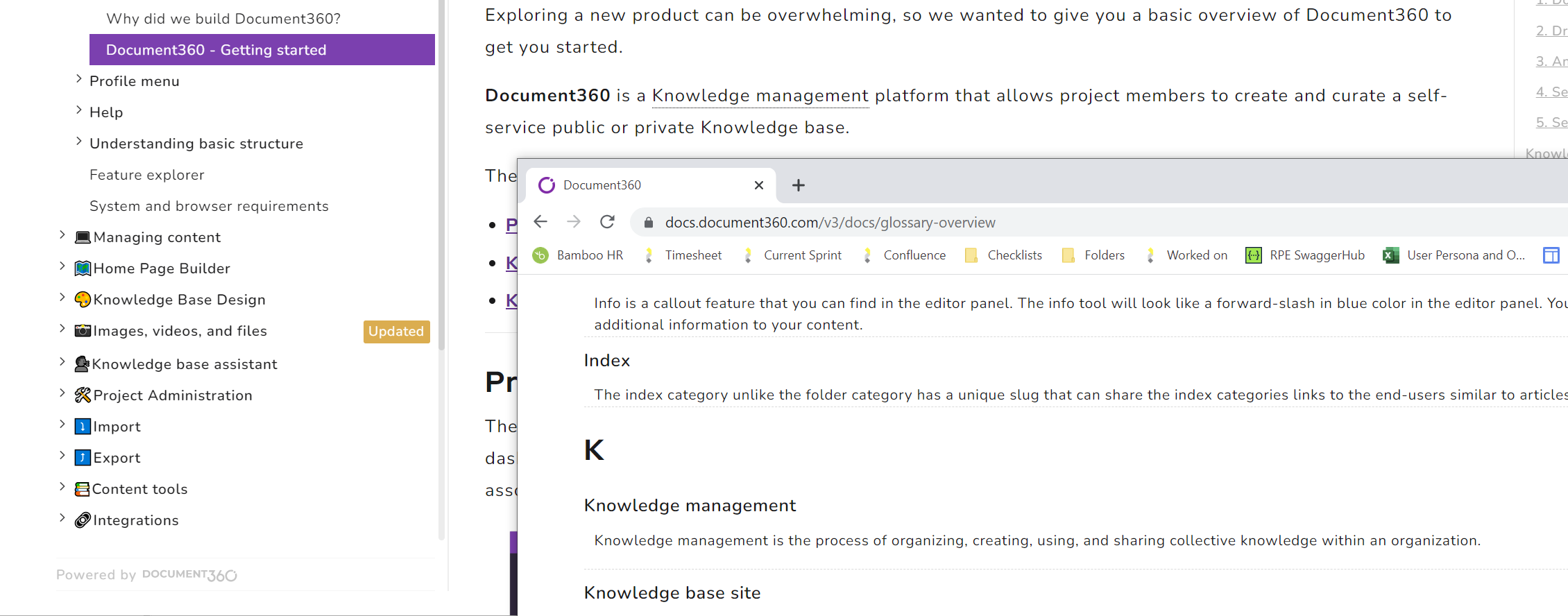1568x616 pixels.
Task: Click the Knowledge management glossary heading
Action: point(690,506)
